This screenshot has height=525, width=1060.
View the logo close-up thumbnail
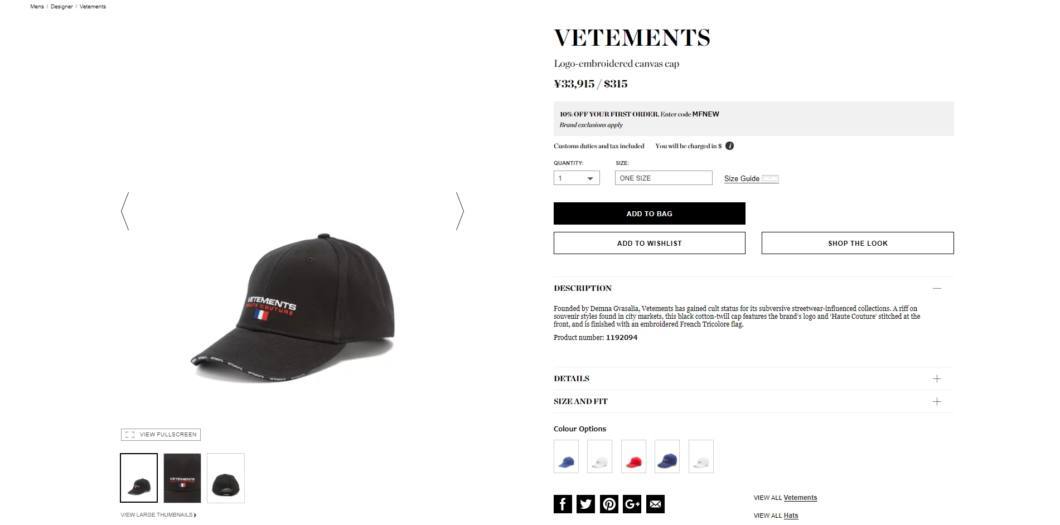point(182,478)
